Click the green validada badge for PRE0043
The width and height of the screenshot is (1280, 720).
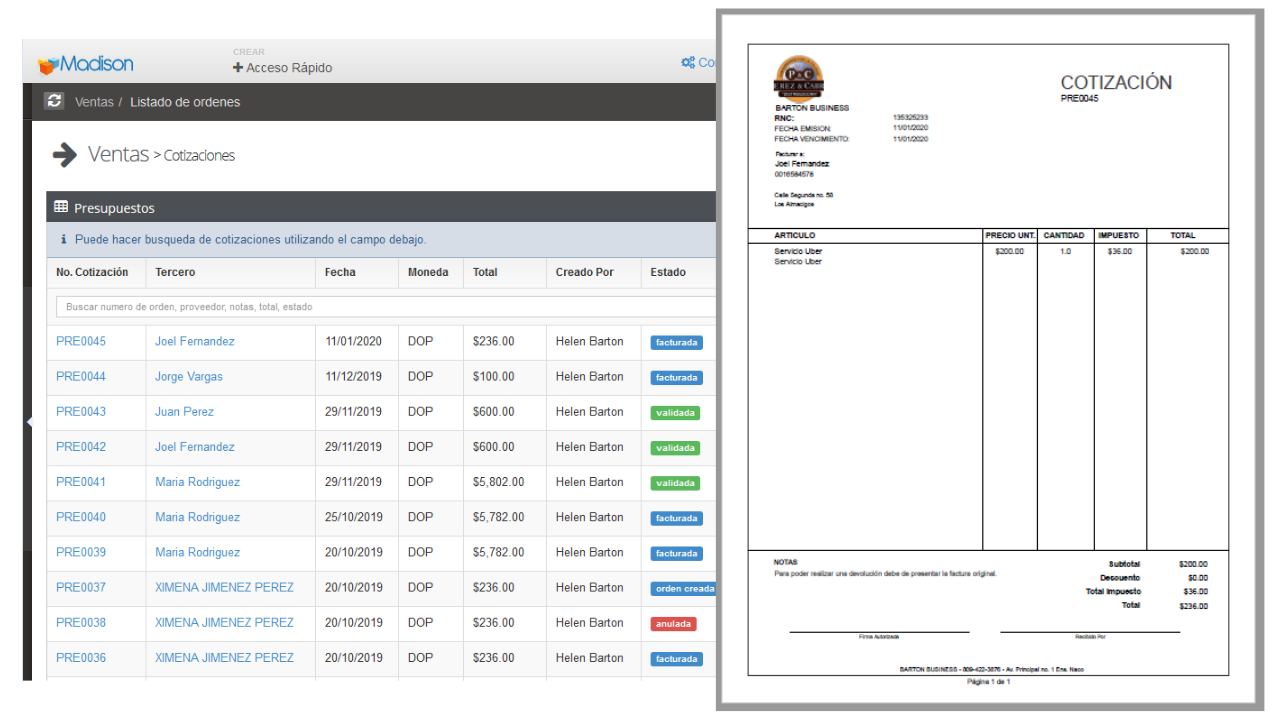pos(675,412)
